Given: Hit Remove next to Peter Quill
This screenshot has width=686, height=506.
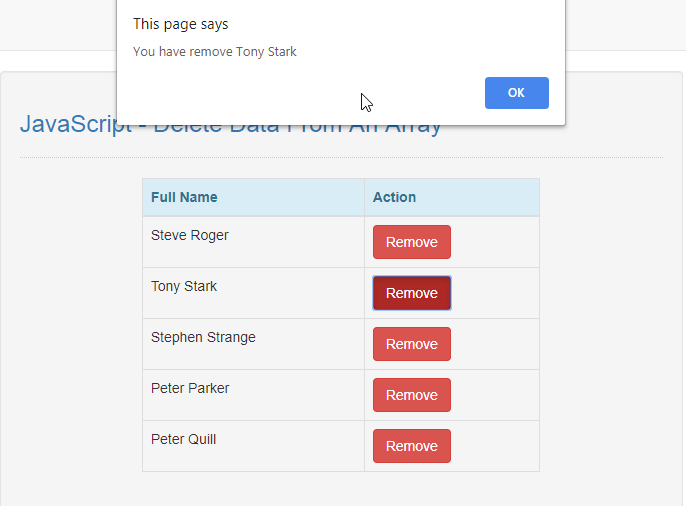Looking at the screenshot, I should 411,446.
